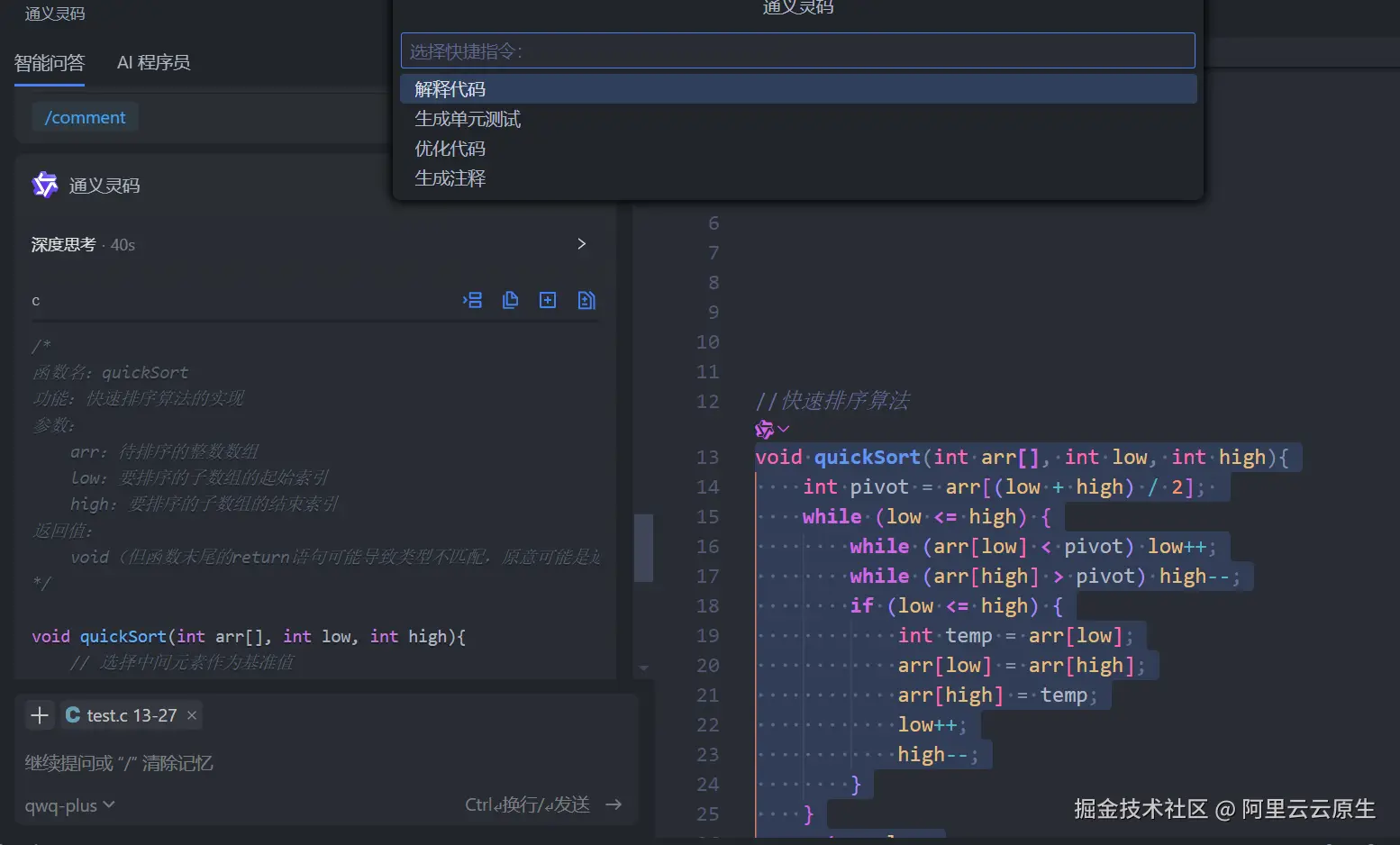1400x845 pixels.
Task: Expand the 深度思考 40s section
Action: point(309,244)
